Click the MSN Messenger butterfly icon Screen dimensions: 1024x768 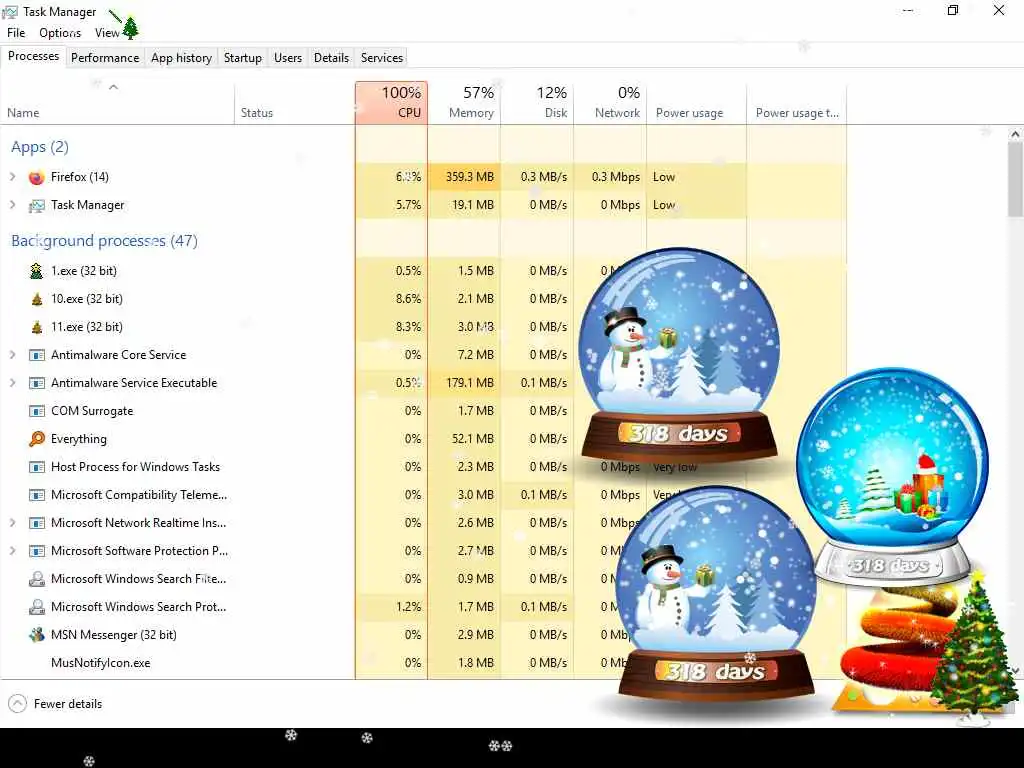37,635
